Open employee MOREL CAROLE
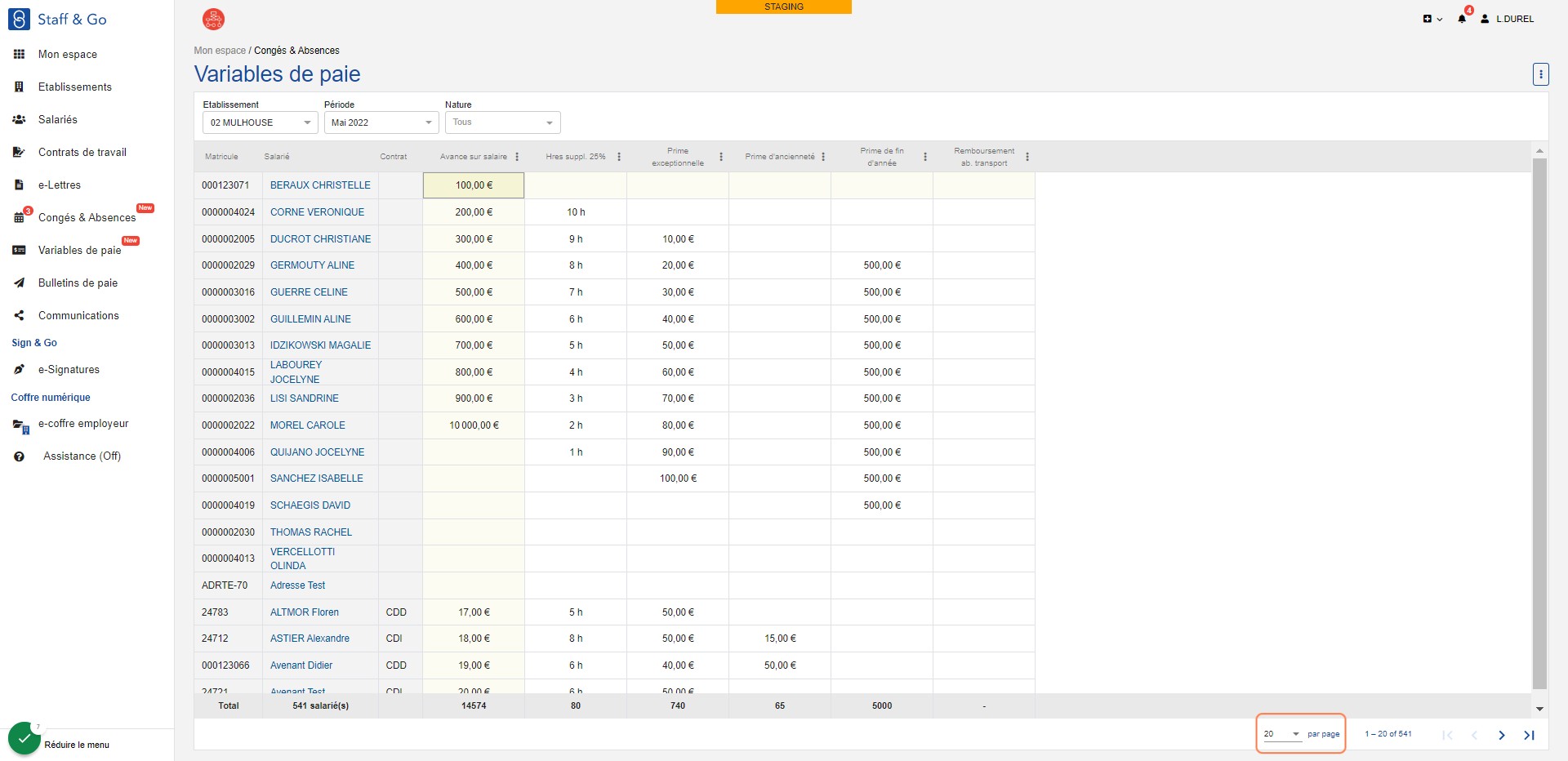This screenshot has width=1568, height=761. 308,425
